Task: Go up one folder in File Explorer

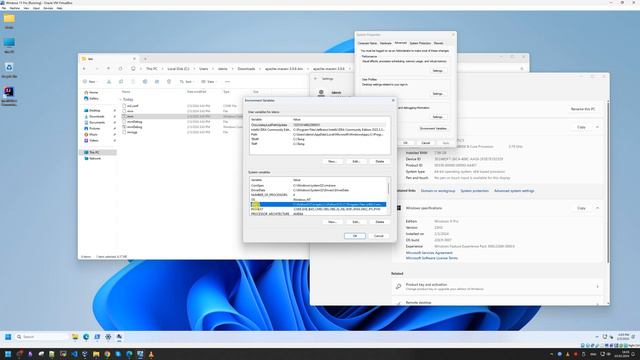Action: tap(108, 69)
